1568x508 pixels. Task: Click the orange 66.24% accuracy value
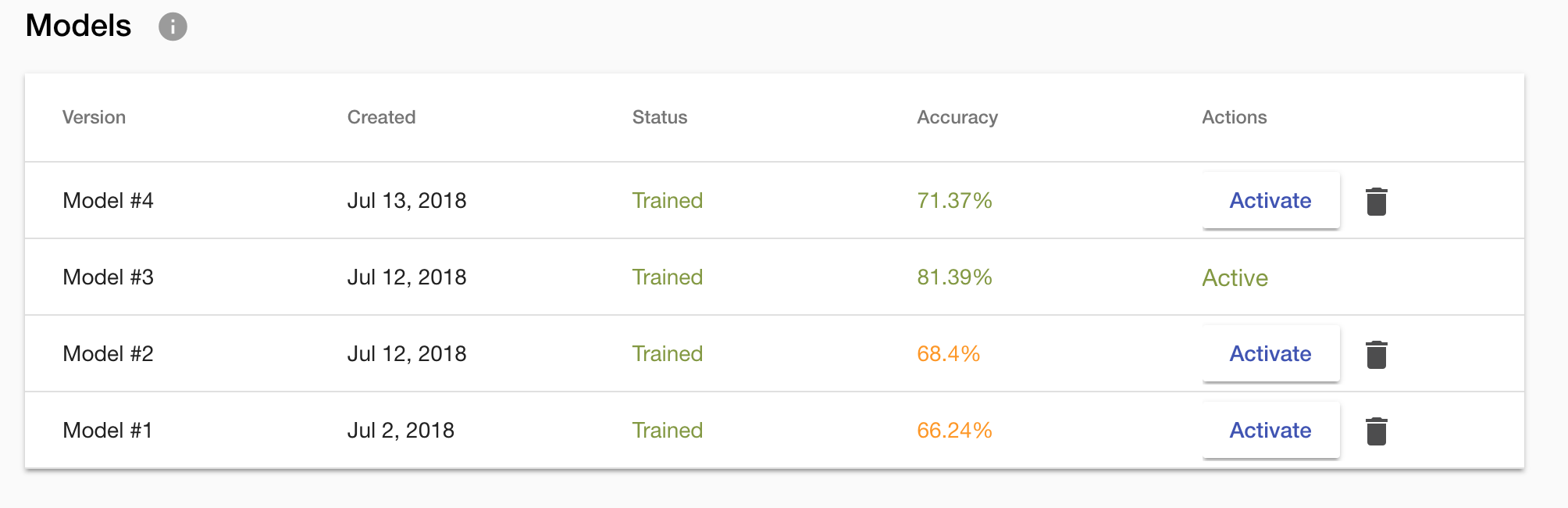click(954, 431)
